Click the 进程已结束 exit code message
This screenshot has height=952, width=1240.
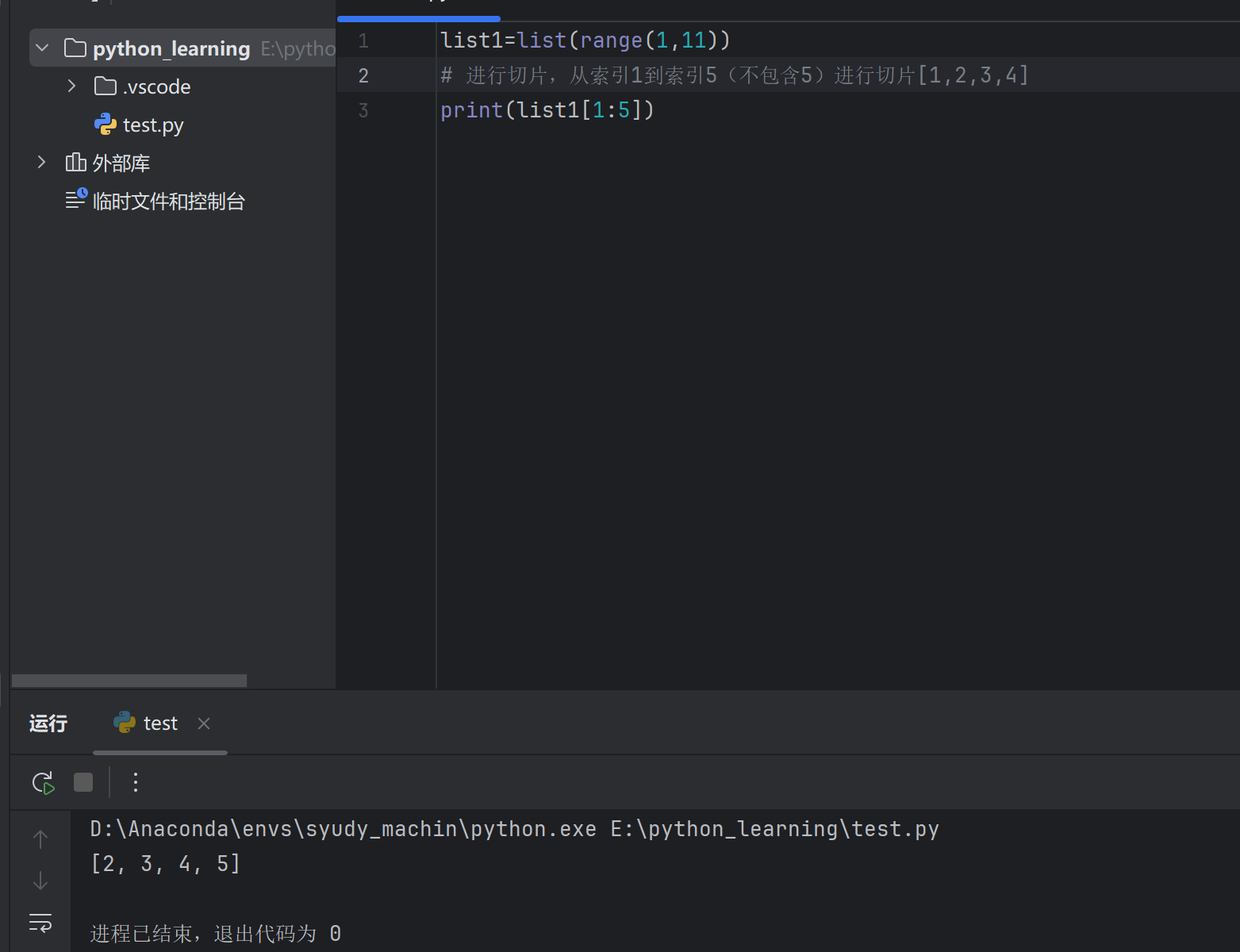(216, 934)
